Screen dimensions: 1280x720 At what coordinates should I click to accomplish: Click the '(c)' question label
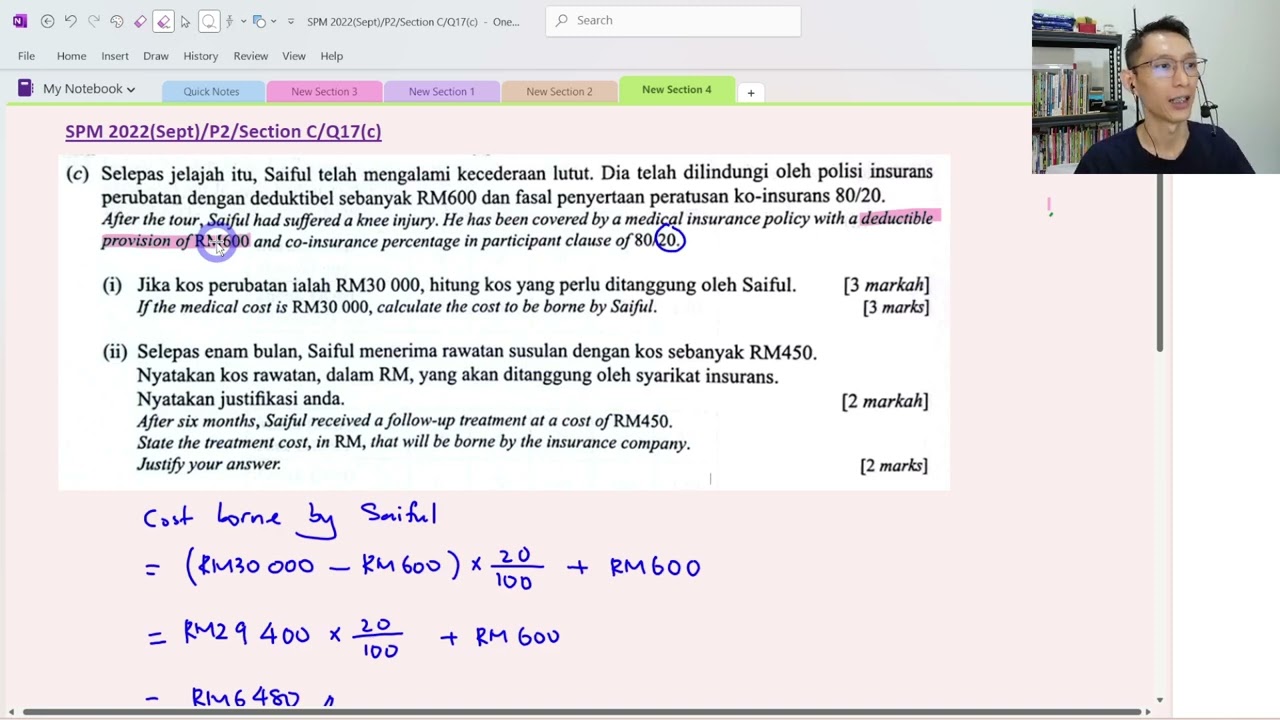[77, 174]
